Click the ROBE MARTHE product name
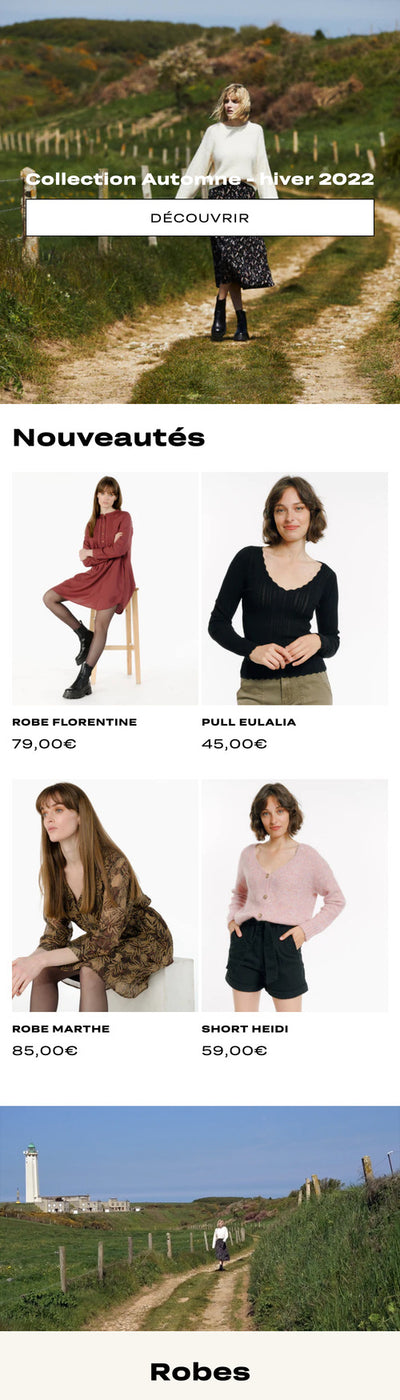This screenshot has height=1400, width=400. tap(61, 1029)
